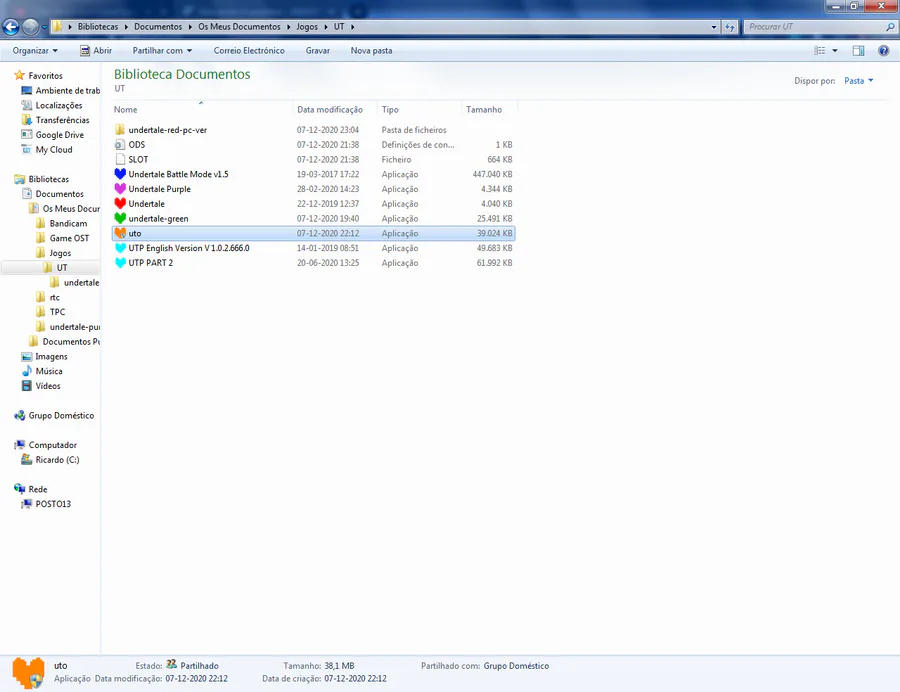Viewport: 900px width, 692px height.
Task: Expand the arrow after Documentos in address bar
Action: pos(190,26)
